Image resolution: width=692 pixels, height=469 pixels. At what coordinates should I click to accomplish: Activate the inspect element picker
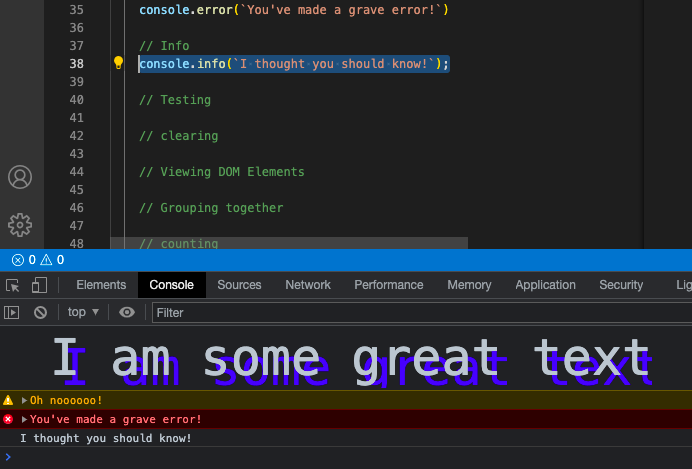[13, 285]
